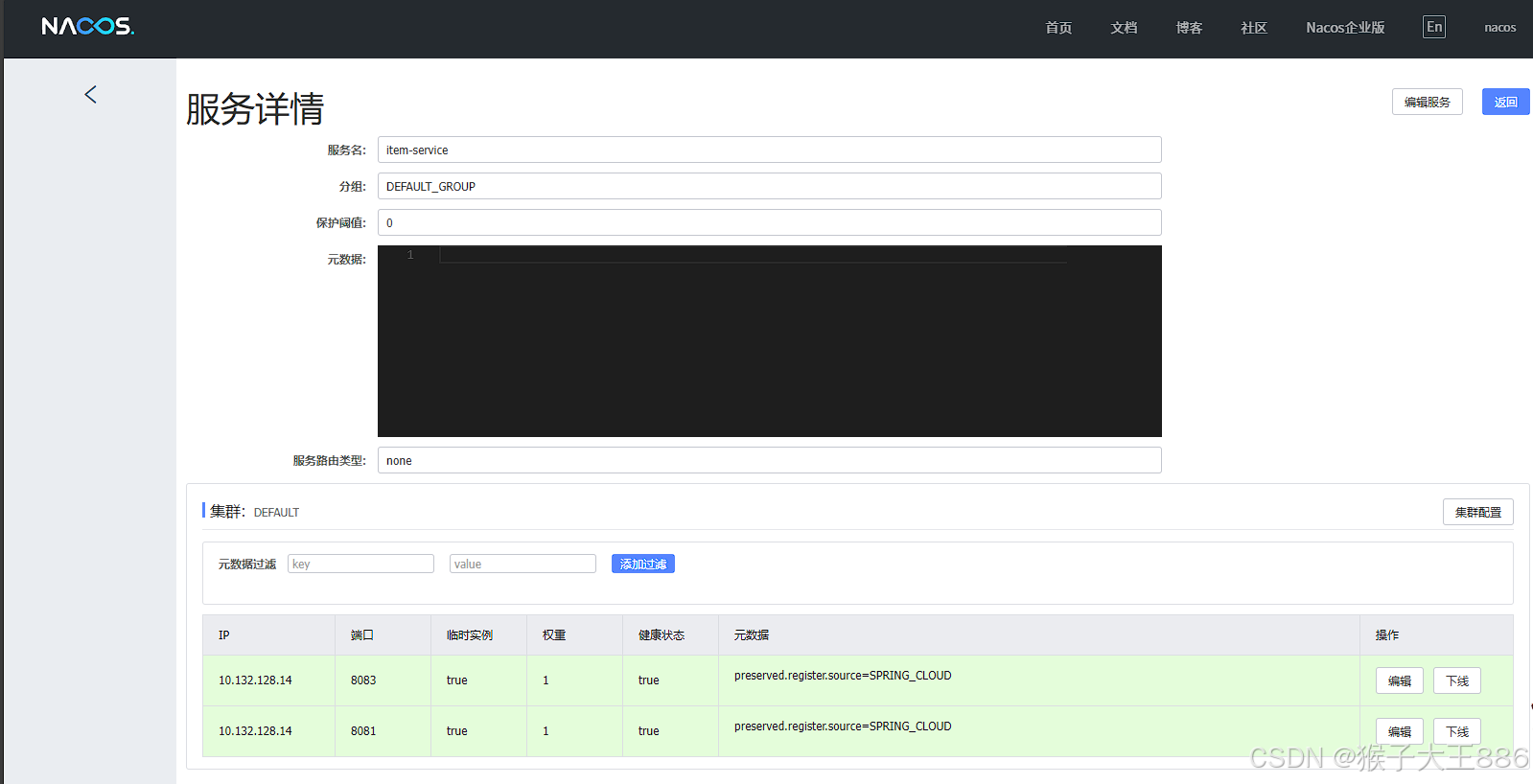
Task: Select IP 10.132.128.14 in the 8081 row
Action: 255,731
